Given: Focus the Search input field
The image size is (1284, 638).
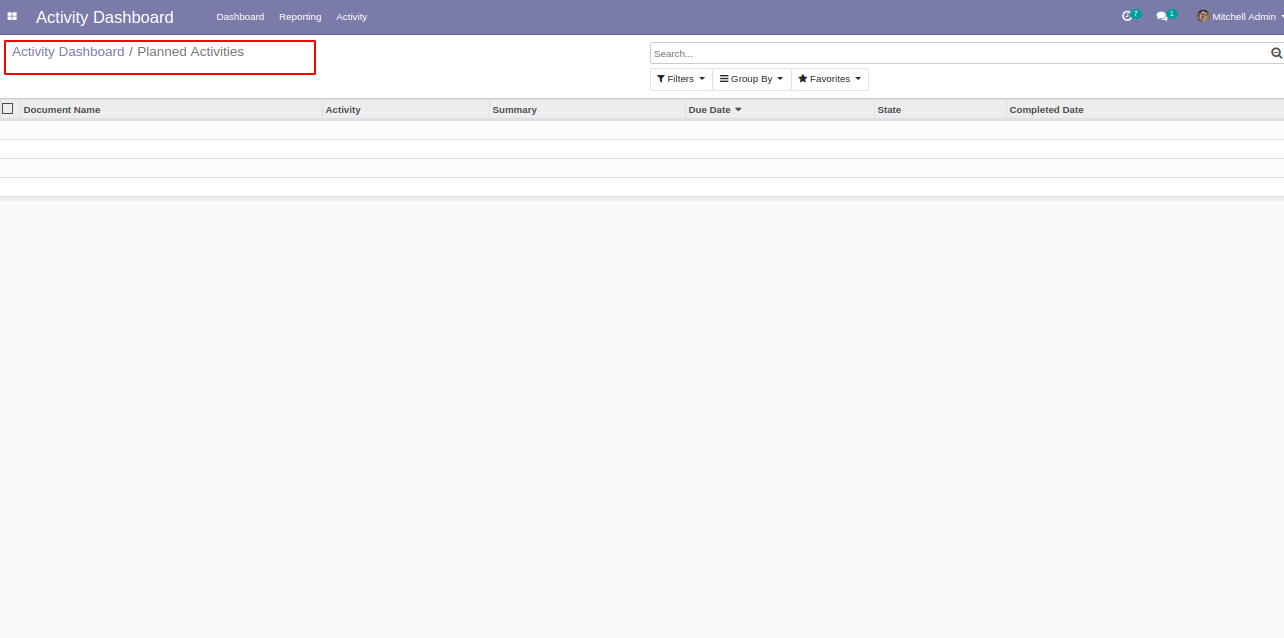Looking at the screenshot, I should tap(959, 53).
